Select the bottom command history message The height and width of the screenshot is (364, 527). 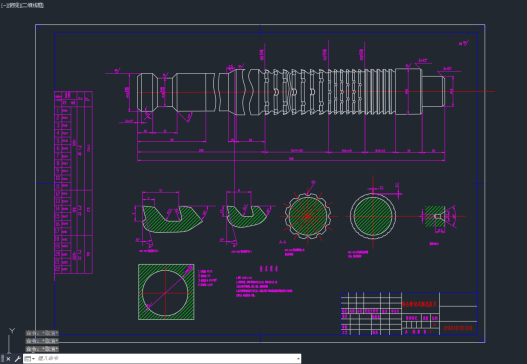[x=42, y=349]
